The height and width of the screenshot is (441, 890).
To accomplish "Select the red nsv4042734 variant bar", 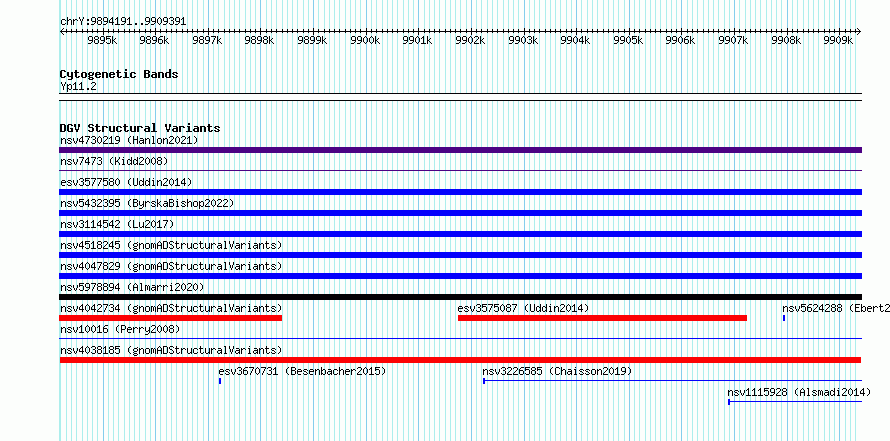I will point(171,318).
